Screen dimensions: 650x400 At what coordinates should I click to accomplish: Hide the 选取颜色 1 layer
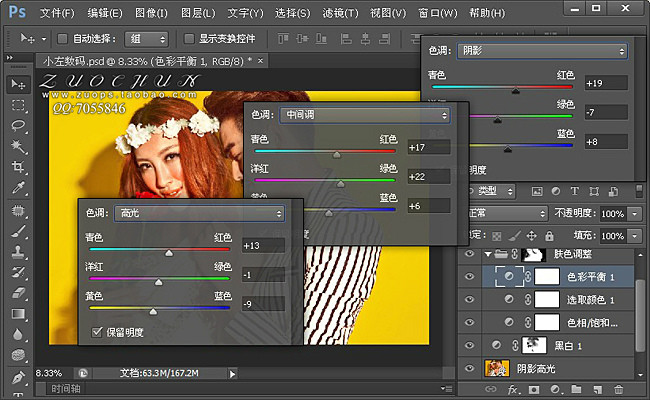point(469,299)
